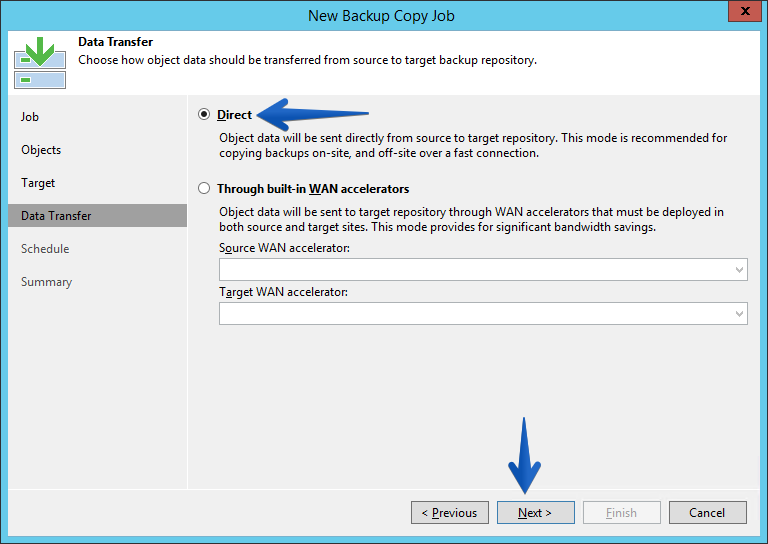
Task: Click the Previous button
Action: coord(450,513)
